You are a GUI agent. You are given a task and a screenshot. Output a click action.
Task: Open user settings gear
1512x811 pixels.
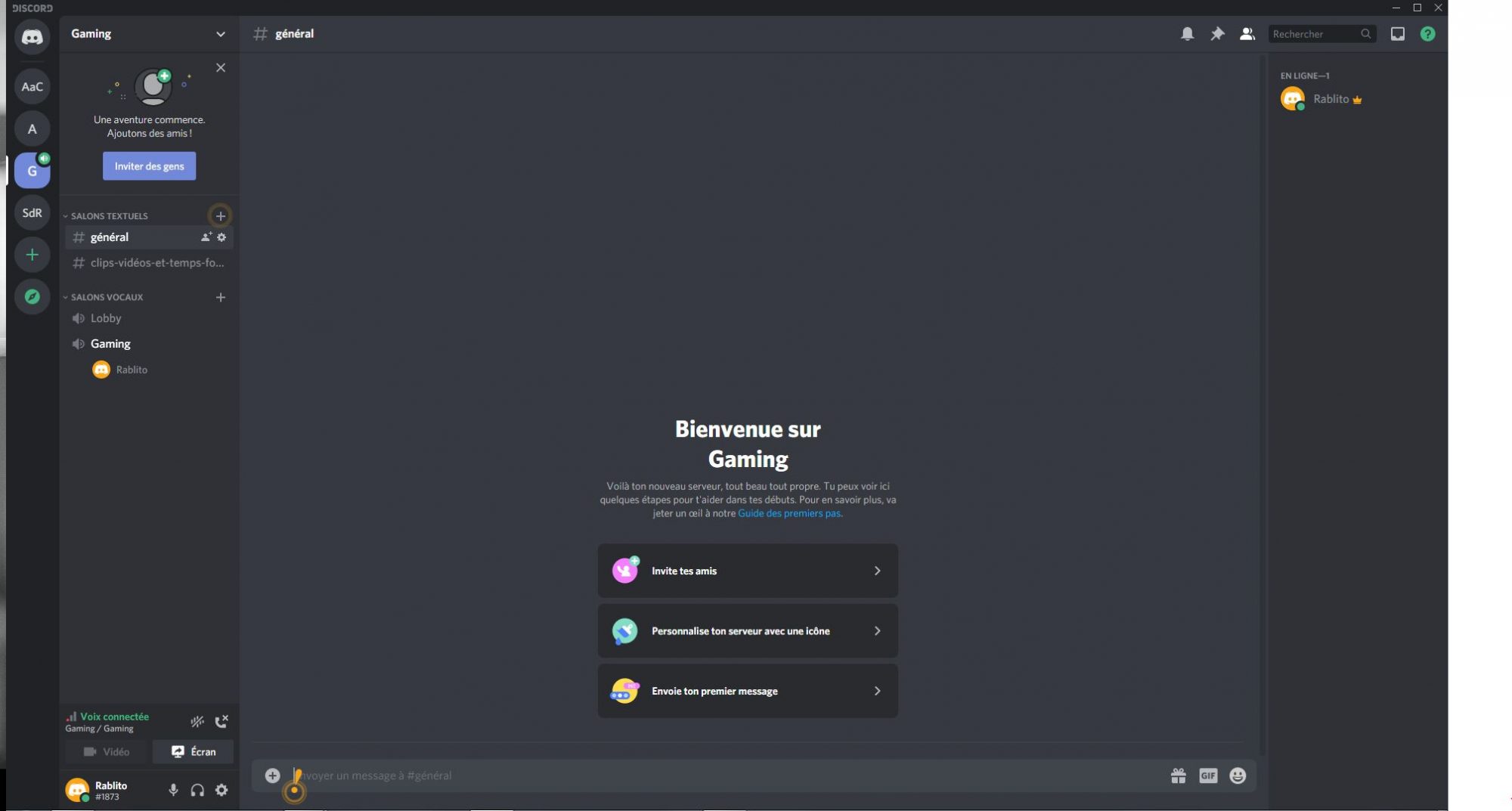(222, 790)
